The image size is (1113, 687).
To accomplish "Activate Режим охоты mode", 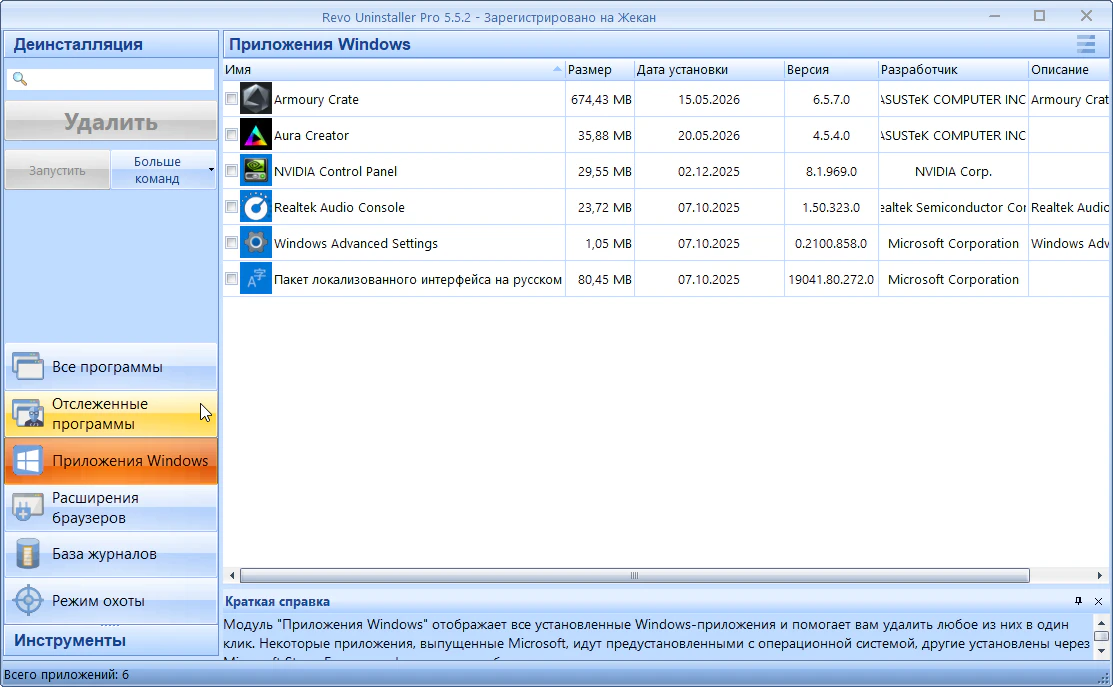I will click(111, 600).
